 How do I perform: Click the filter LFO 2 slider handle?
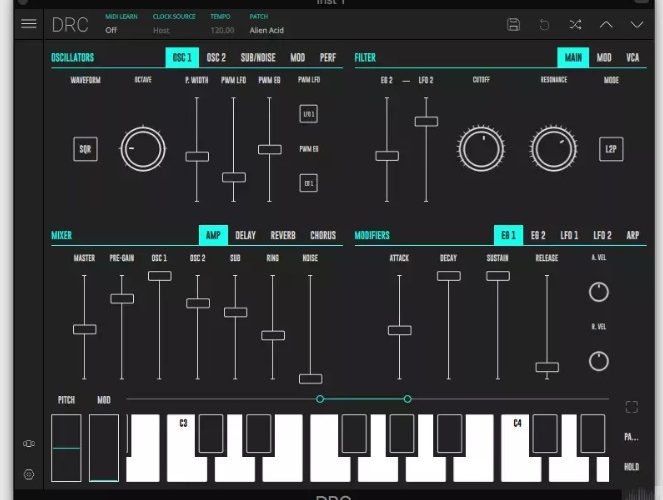point(426,122)
